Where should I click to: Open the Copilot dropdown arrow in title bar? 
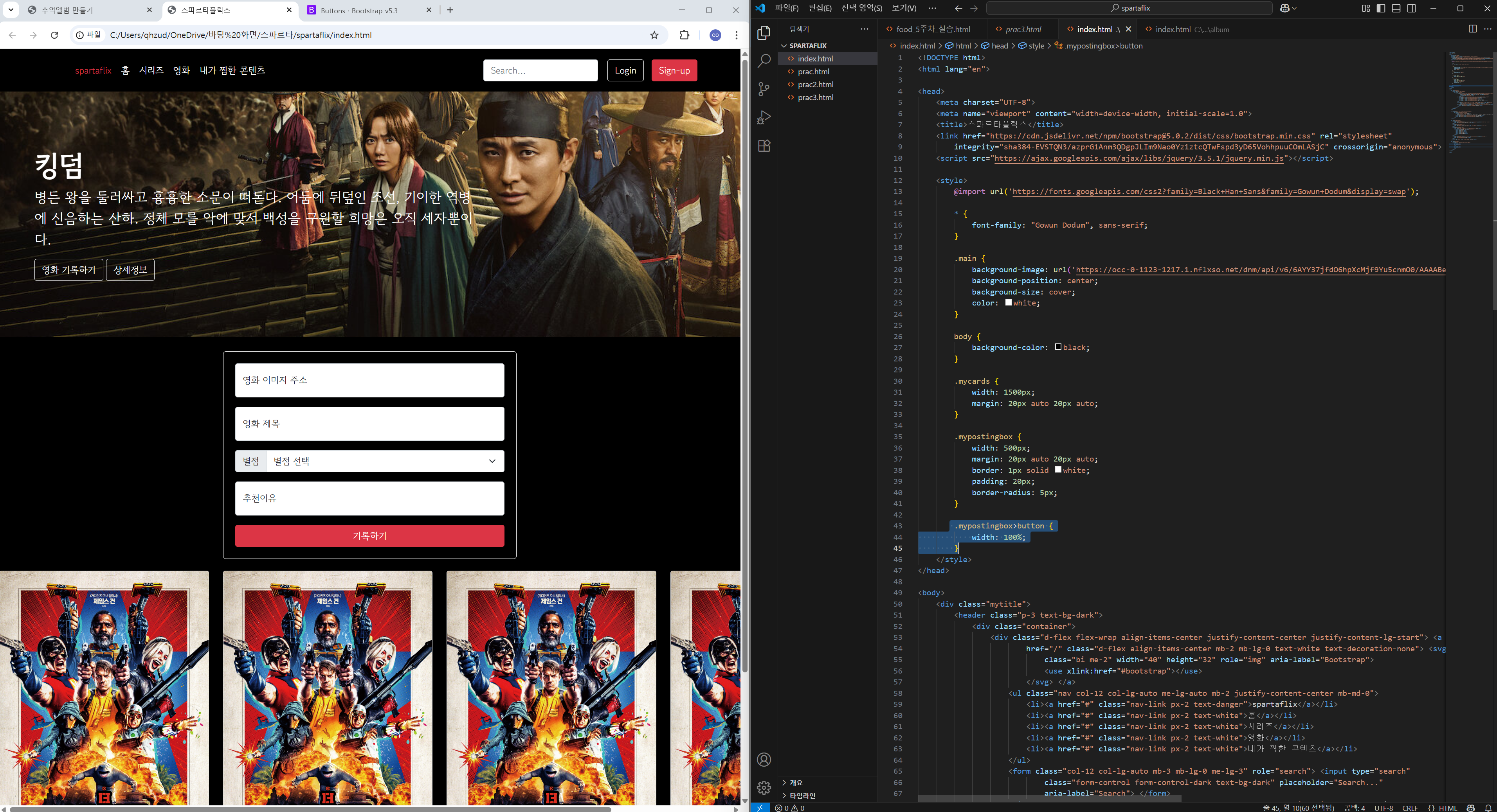pyautogui.click(x=1294, y=8)
